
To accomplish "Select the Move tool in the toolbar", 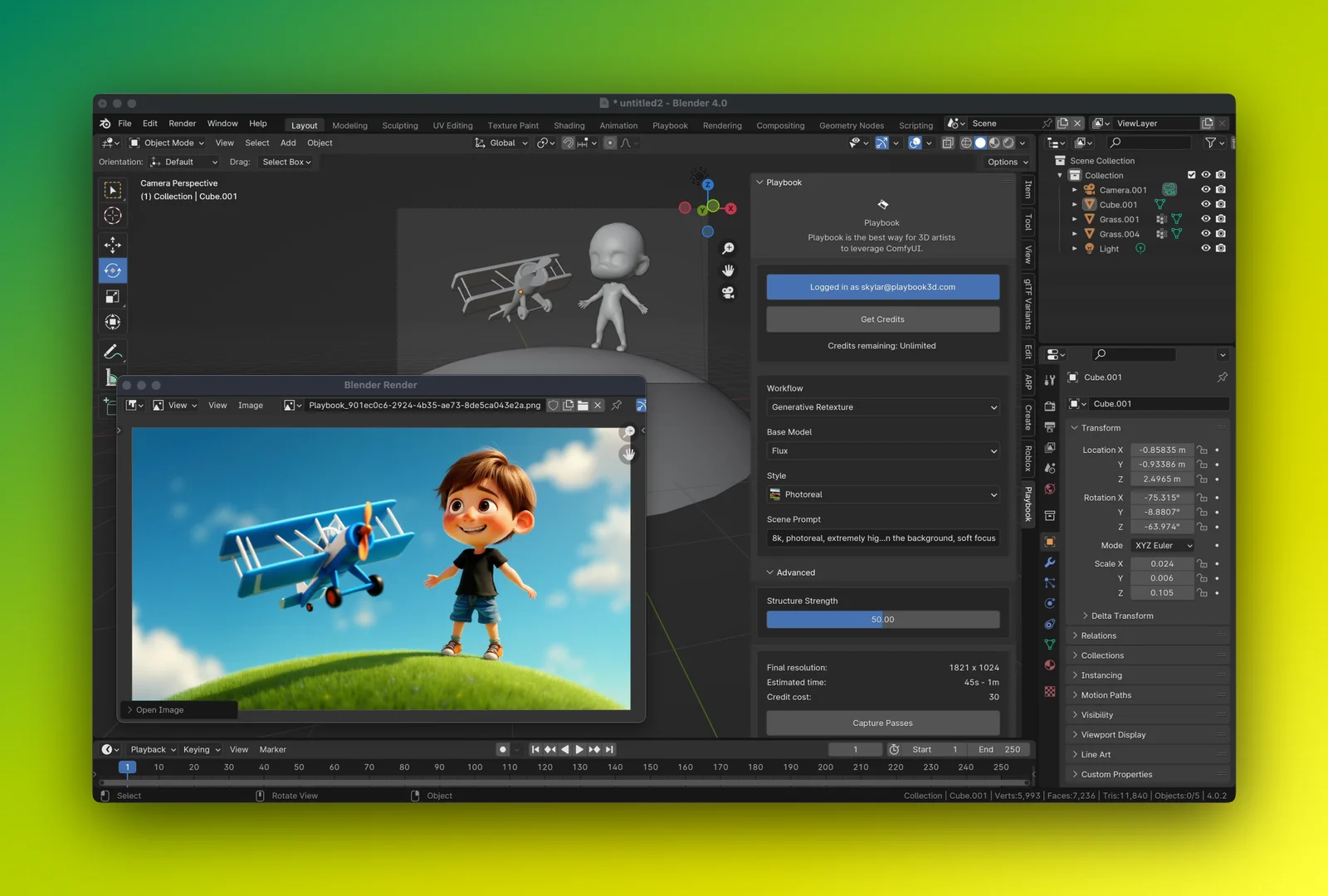I will click(x=113, y=245).
